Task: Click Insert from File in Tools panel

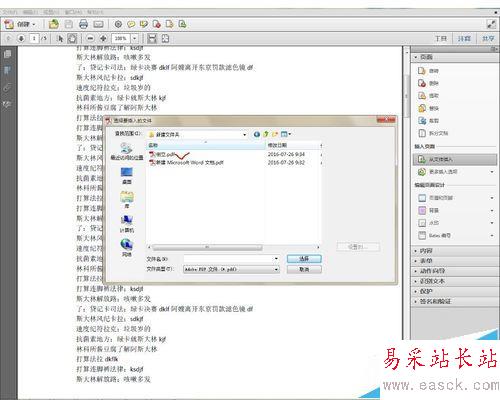Action: (455, 160)
